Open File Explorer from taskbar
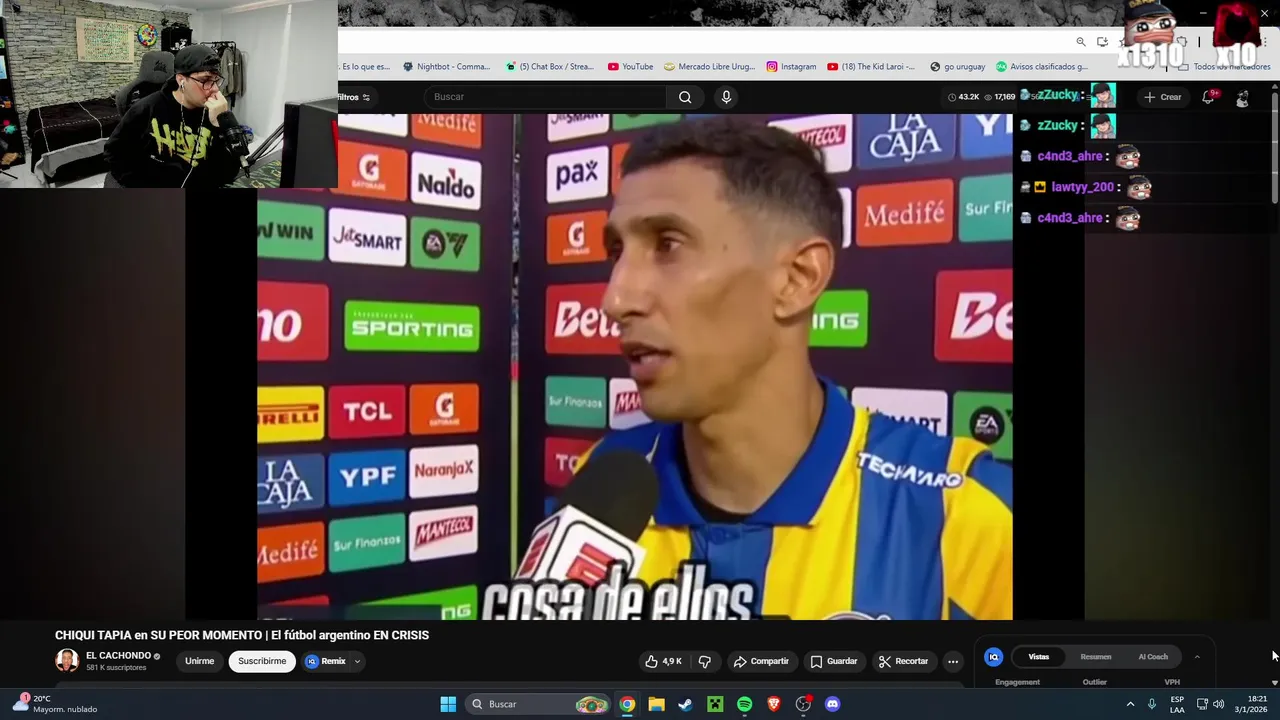 point(656,704)
